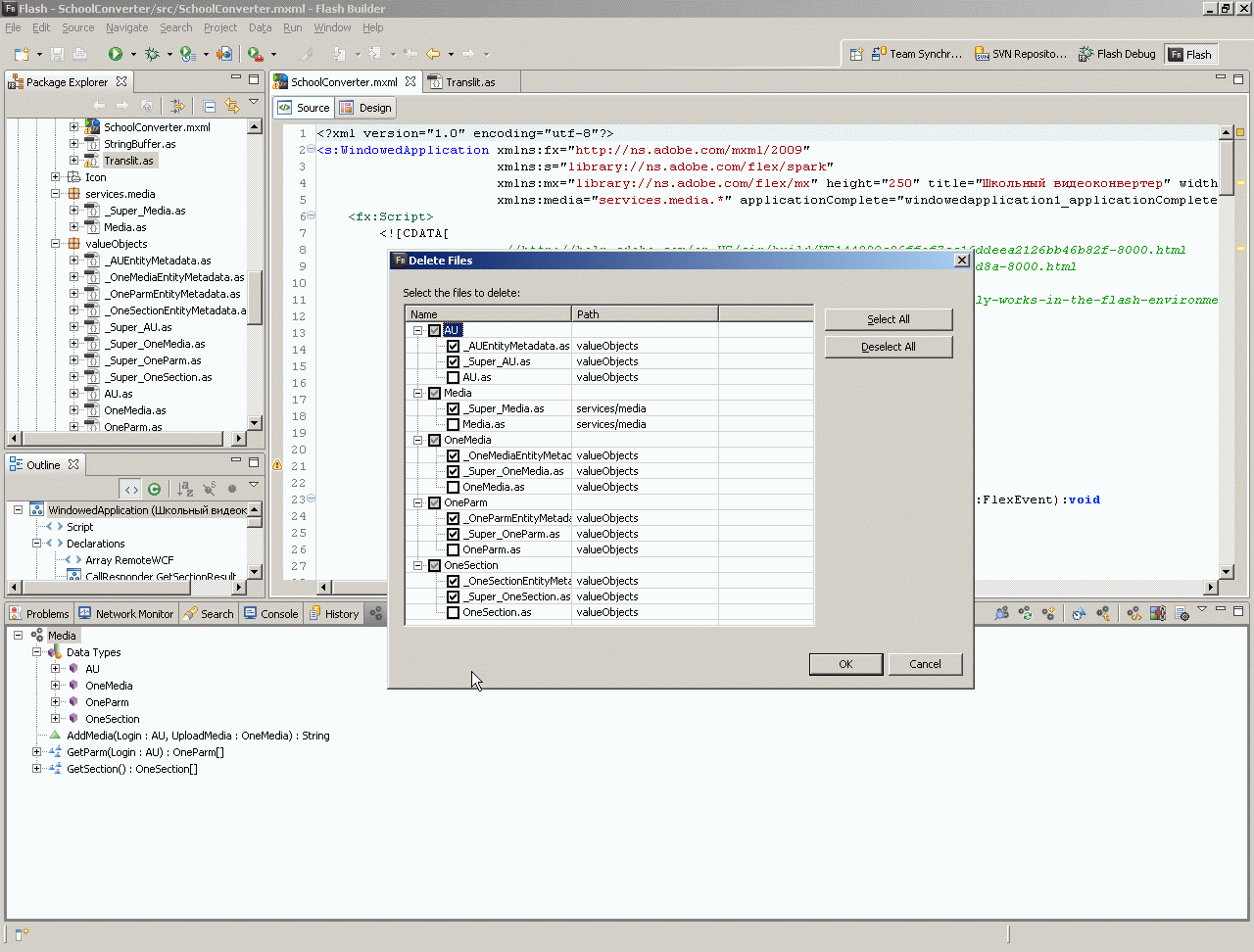This screenshot has width=1254, height=952.
Task: Uncheck the _Super_Media.as checkbox
Action: 453,408
